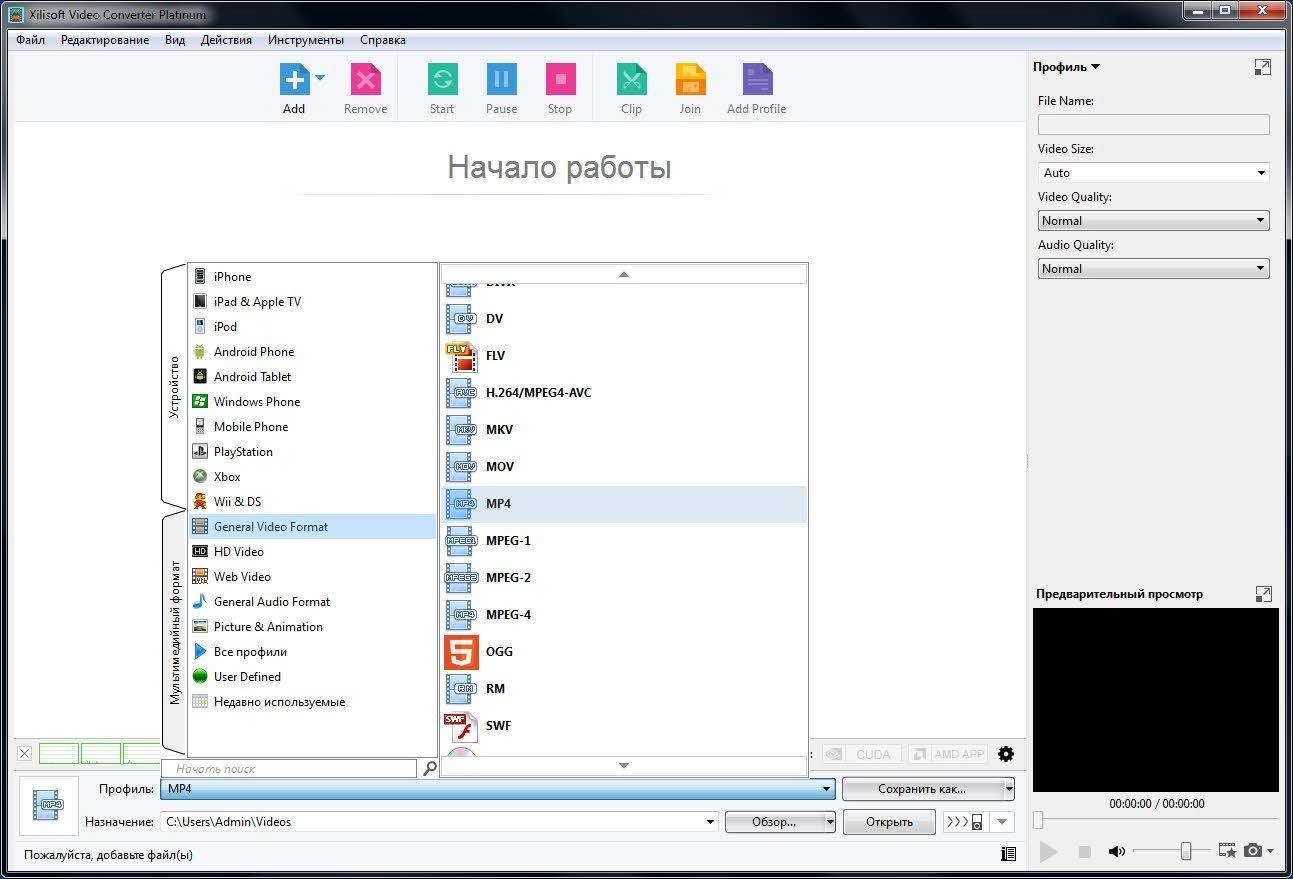Open the Clip tool
The height and width of the screenshot is (879, 1293).
pyautogui.click(x=631, y=80)
